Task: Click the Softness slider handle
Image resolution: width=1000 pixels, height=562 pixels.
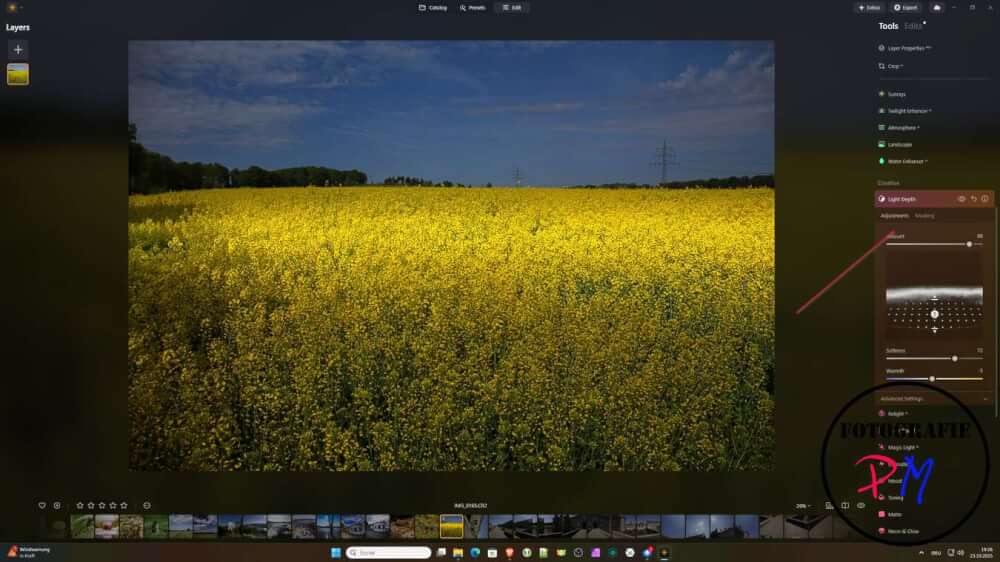Action: point(954,358)
